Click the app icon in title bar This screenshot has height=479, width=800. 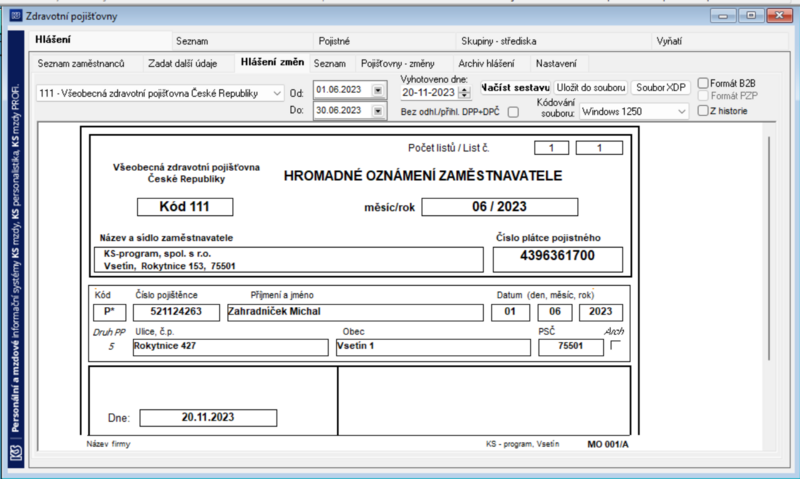tap(16, 16)
